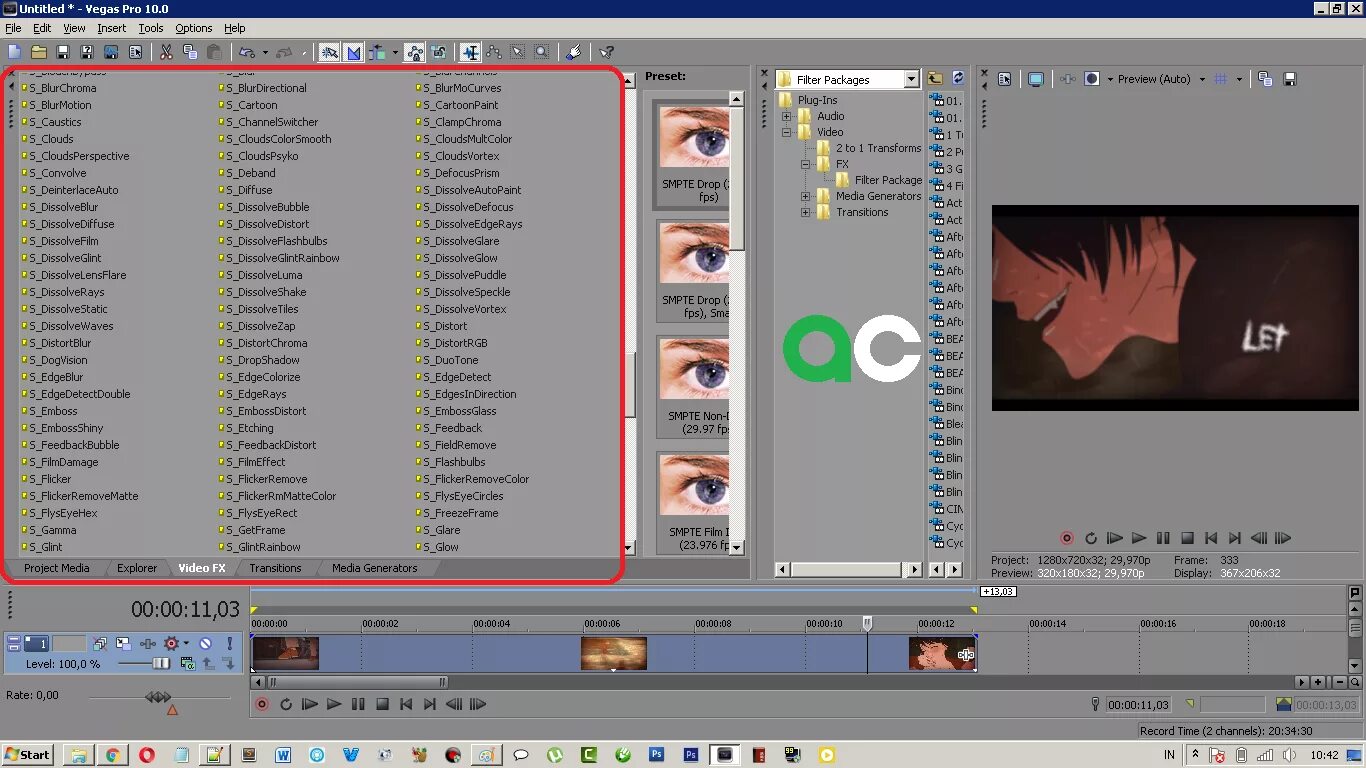Open project video properties in preview toolbar
This screenshot has width=1366, height=768.
pyautogui.click(x=1005, y=79)
